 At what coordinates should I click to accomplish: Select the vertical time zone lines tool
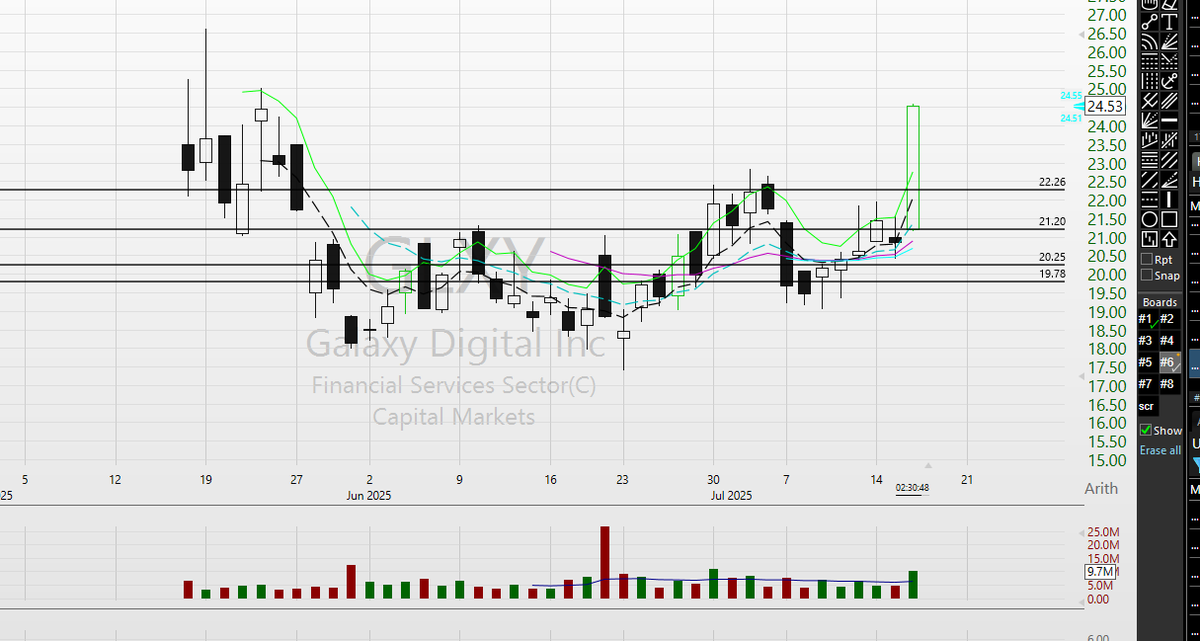pos(1149,81)
